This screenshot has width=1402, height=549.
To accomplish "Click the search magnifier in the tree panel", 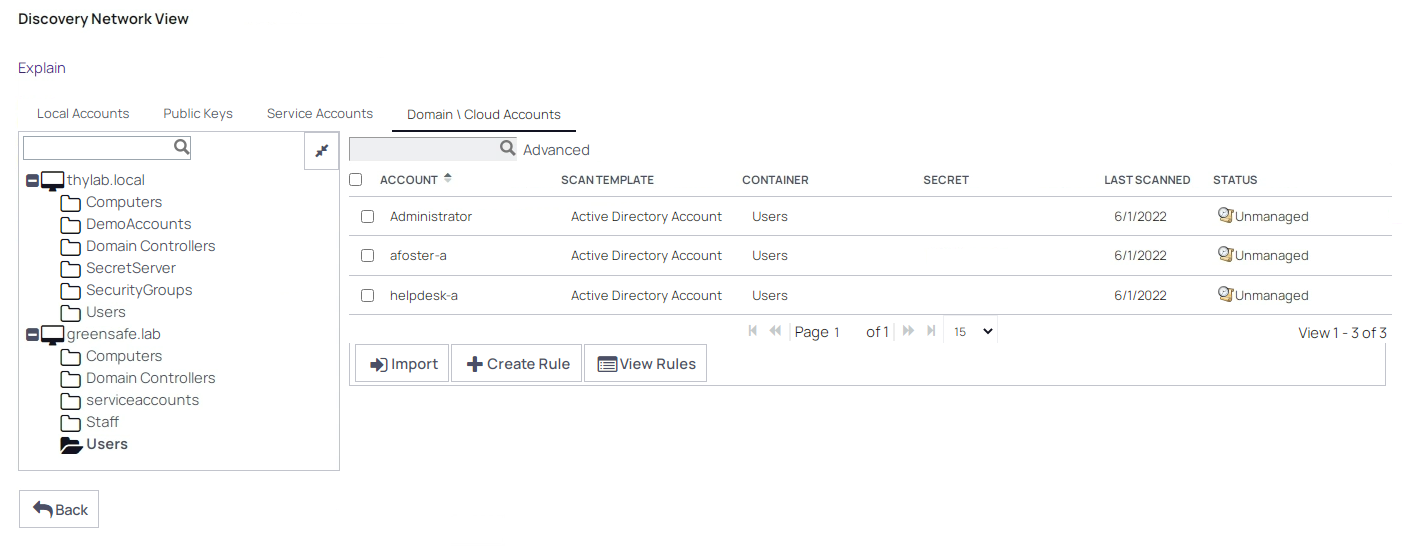I will 181,147.
